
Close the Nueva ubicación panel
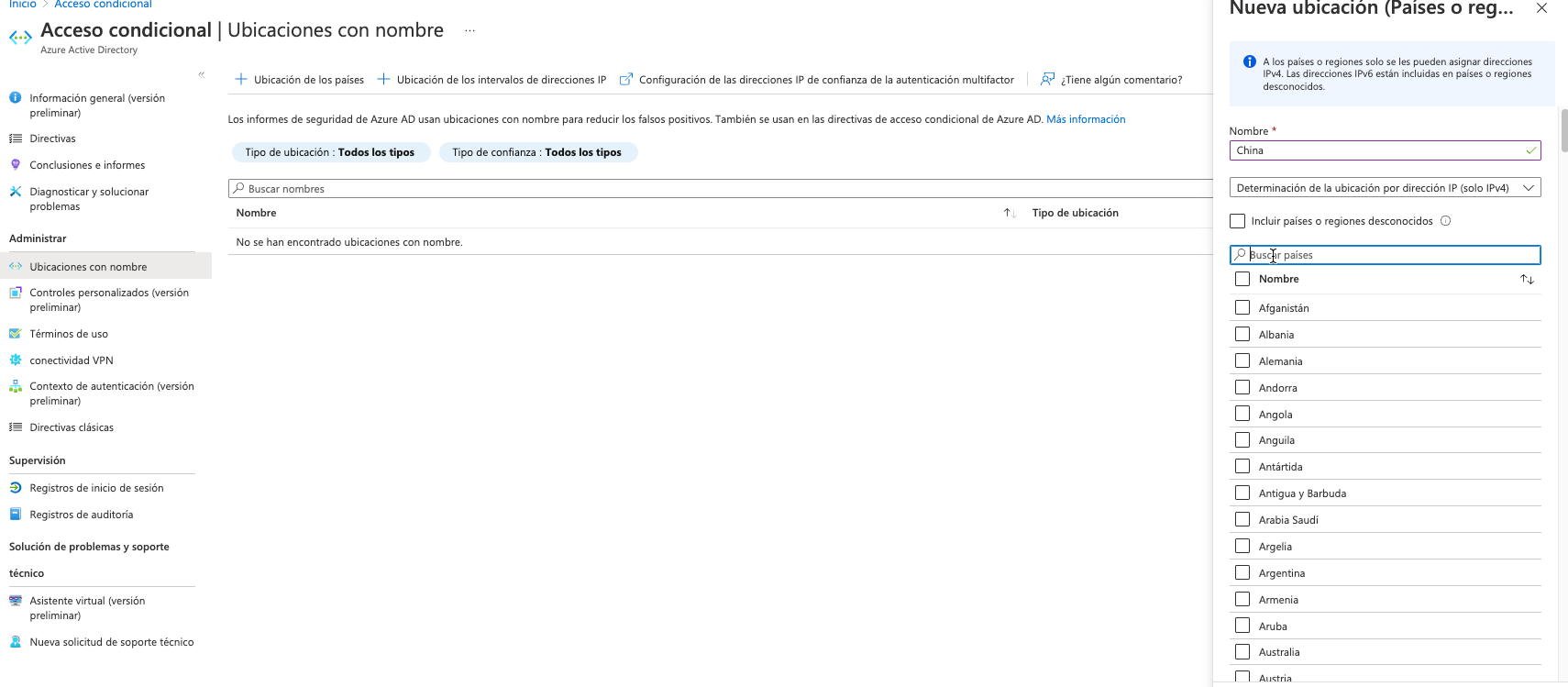point(1541,8)
